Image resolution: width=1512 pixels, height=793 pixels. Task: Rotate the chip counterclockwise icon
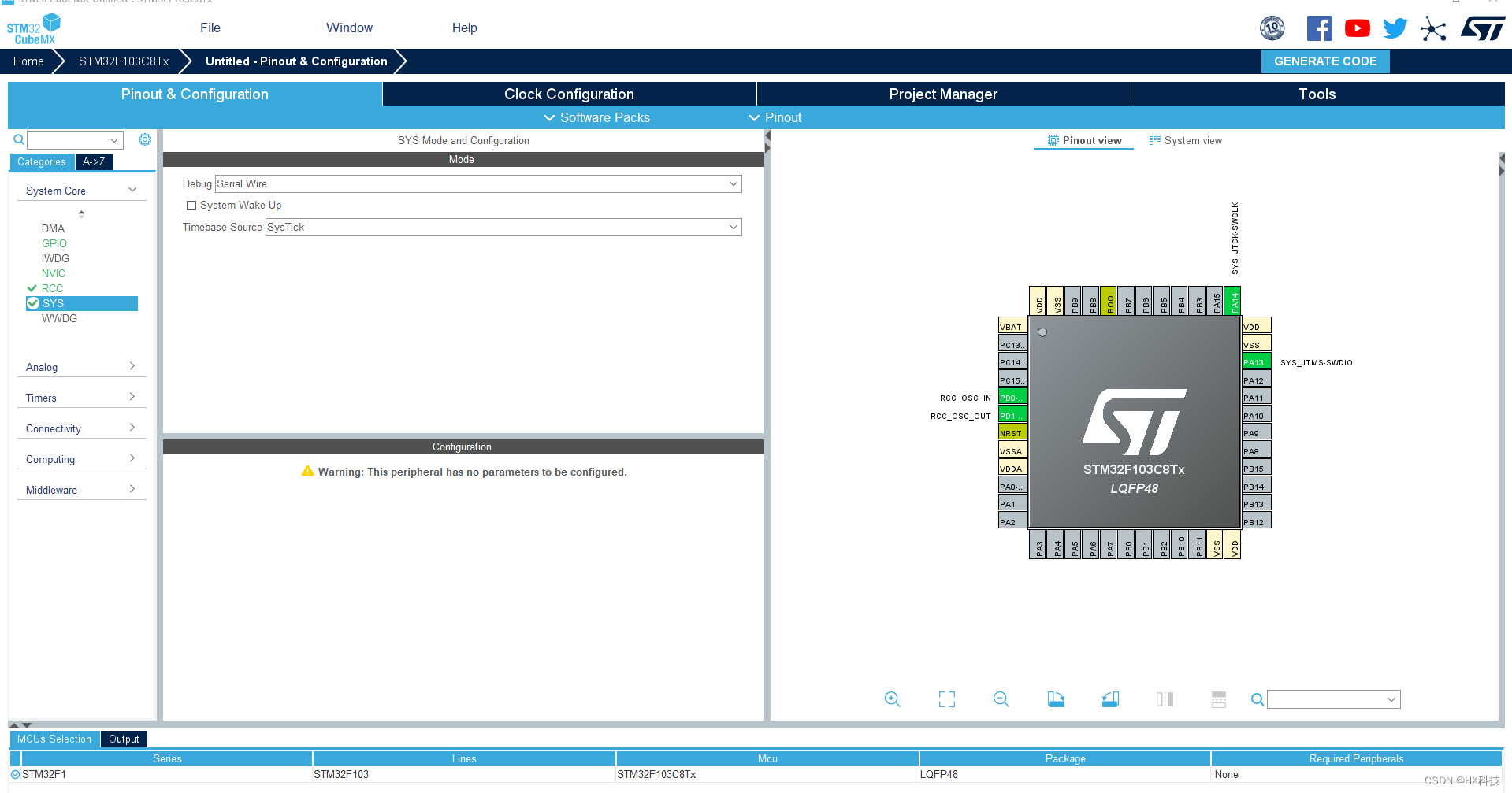[x=1110, y=699]
